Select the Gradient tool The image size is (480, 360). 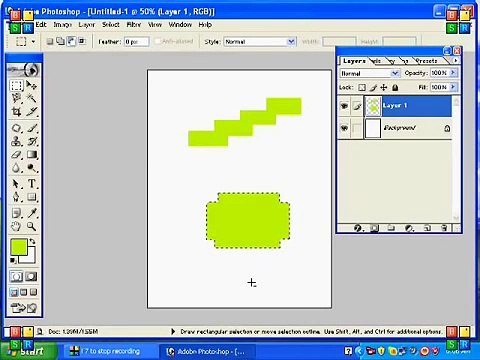point(32,155)
